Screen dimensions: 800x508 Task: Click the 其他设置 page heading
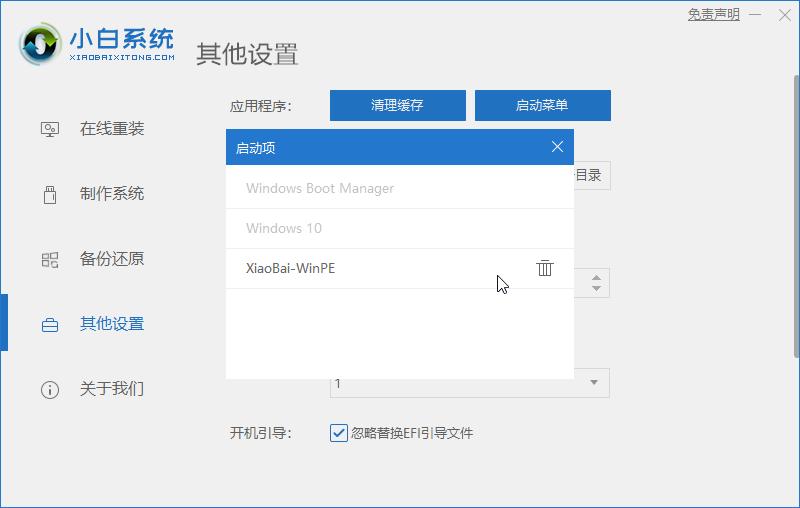coord(247,54)
